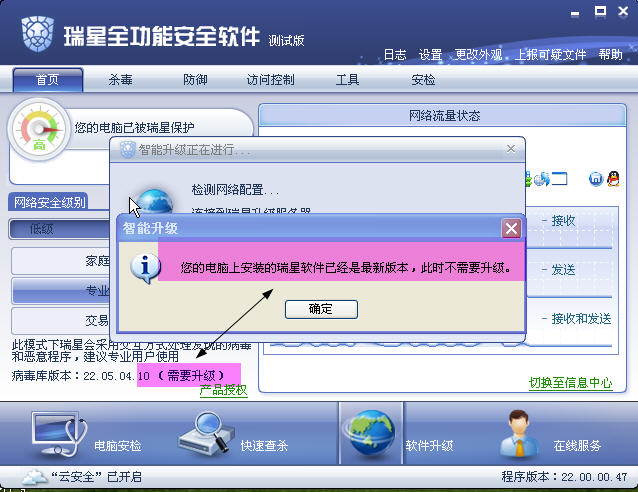The height and width of the screenshot is (492, 638).
Task: Open the 产品授权 link
Action: 223,390
